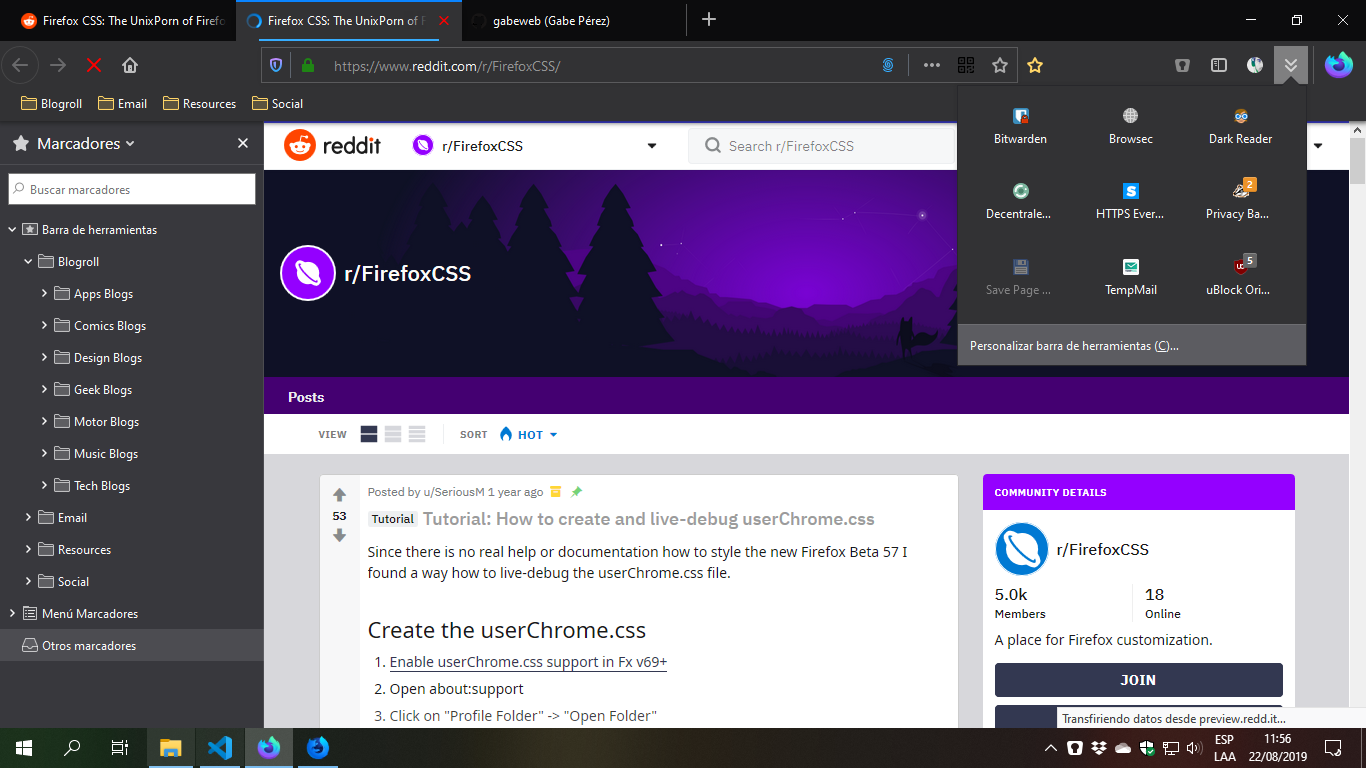Expand the Apps Blogs folder
Viewport: 1366px width, 768px height.
pos(45,294)
